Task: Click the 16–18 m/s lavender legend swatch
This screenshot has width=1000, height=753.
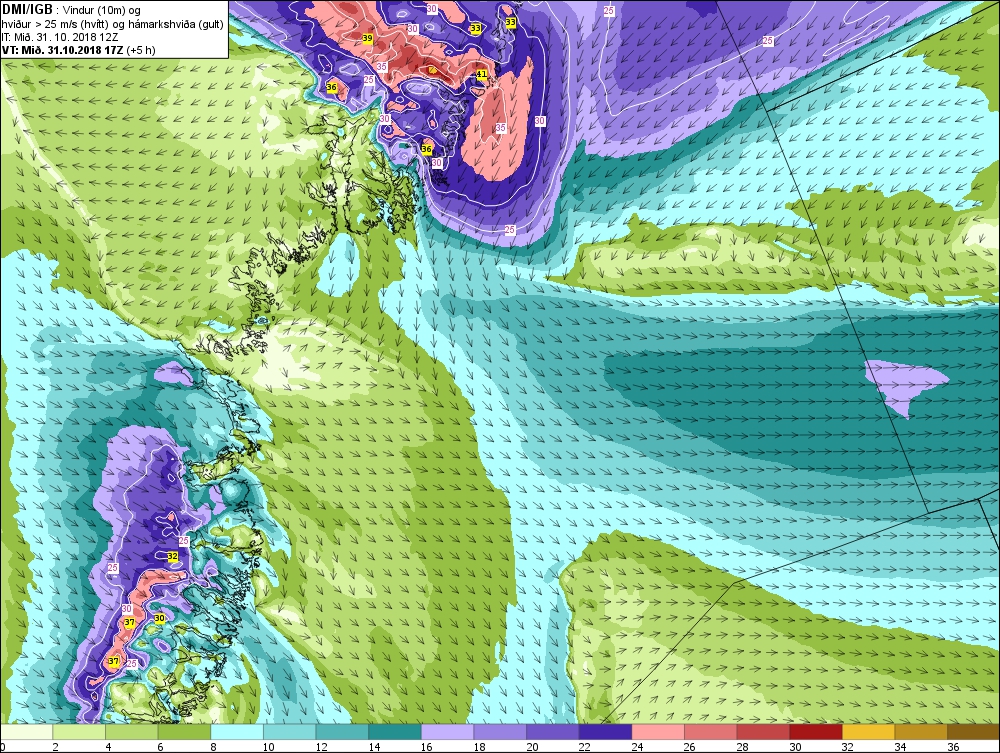Action: [448, 732]
